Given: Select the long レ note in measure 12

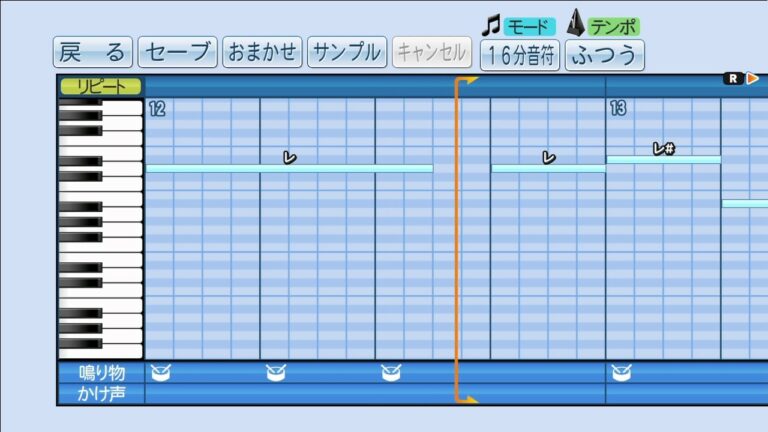Looking at the screenshot, I should tap(289, 168).
